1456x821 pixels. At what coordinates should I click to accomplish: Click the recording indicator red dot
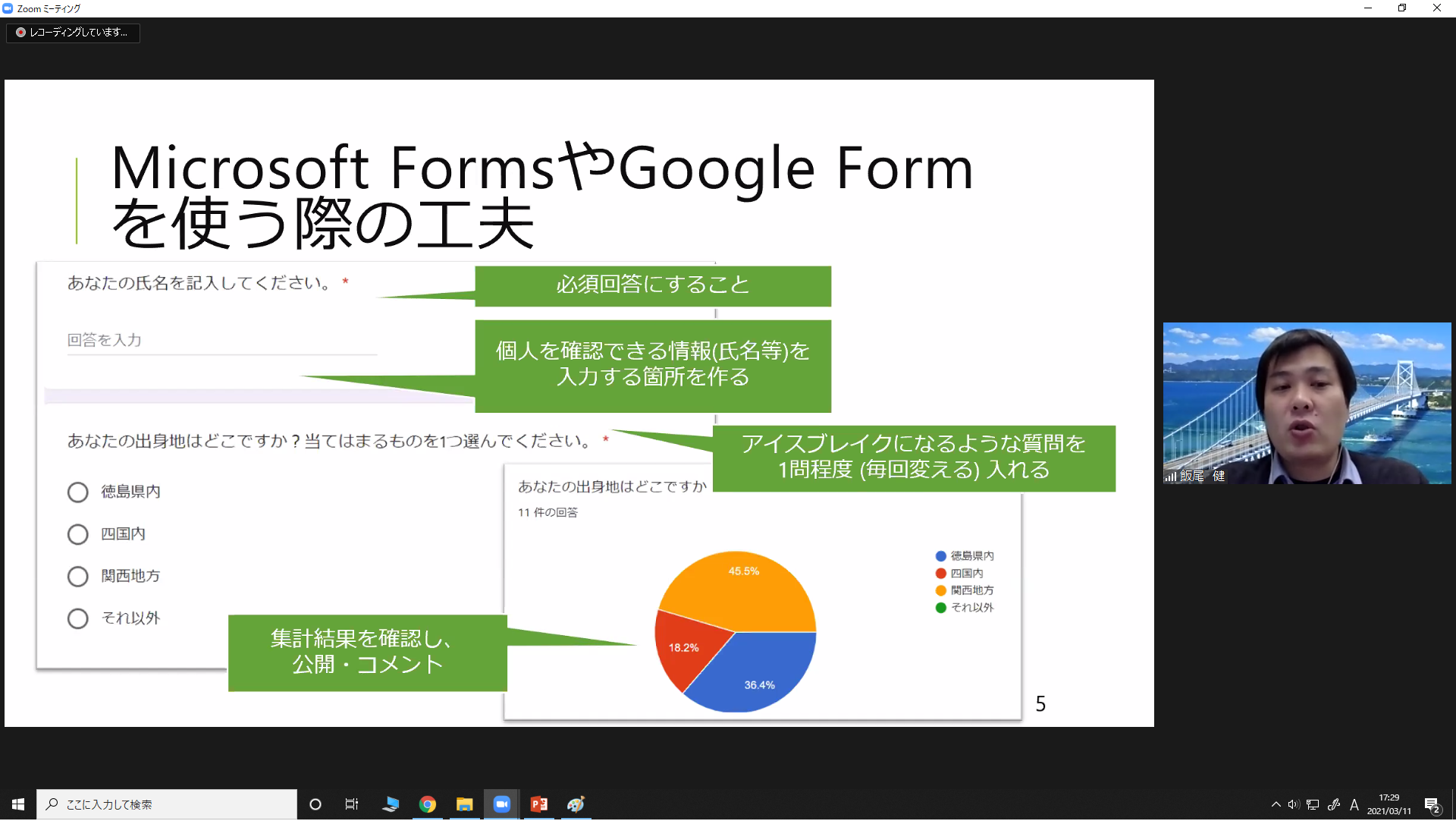tap(20, 33)
